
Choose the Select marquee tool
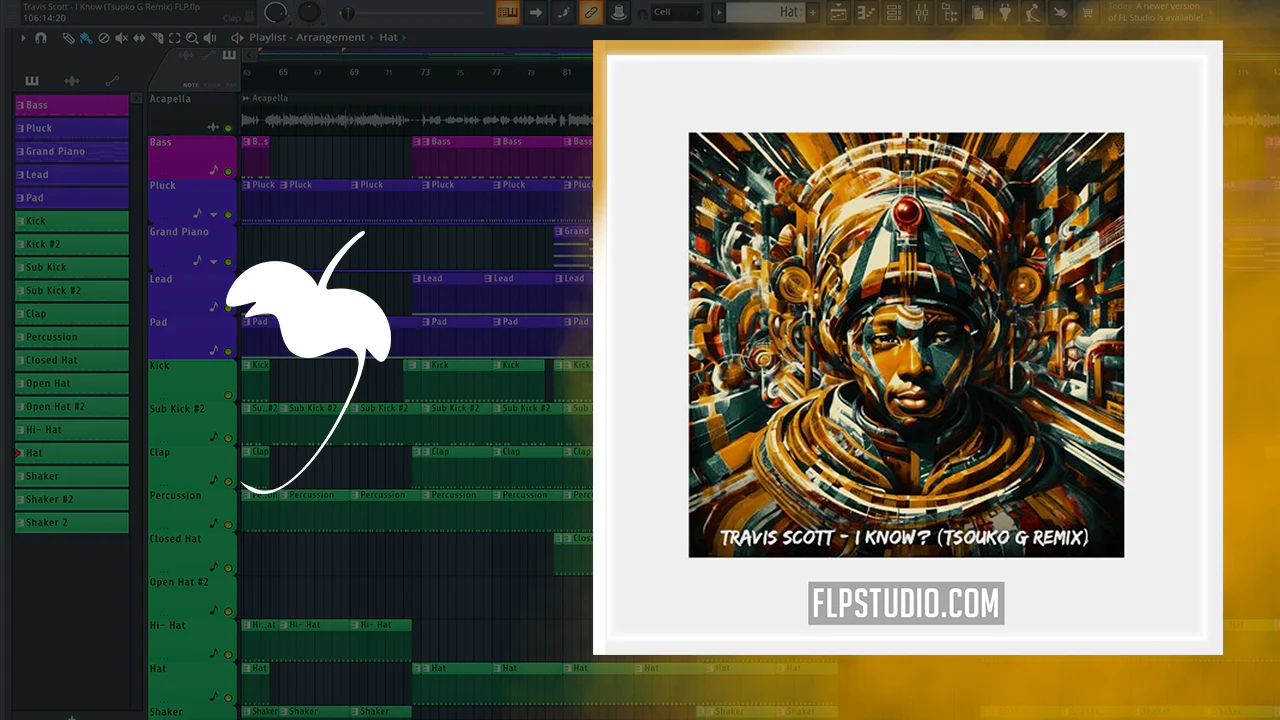[175, 38]
